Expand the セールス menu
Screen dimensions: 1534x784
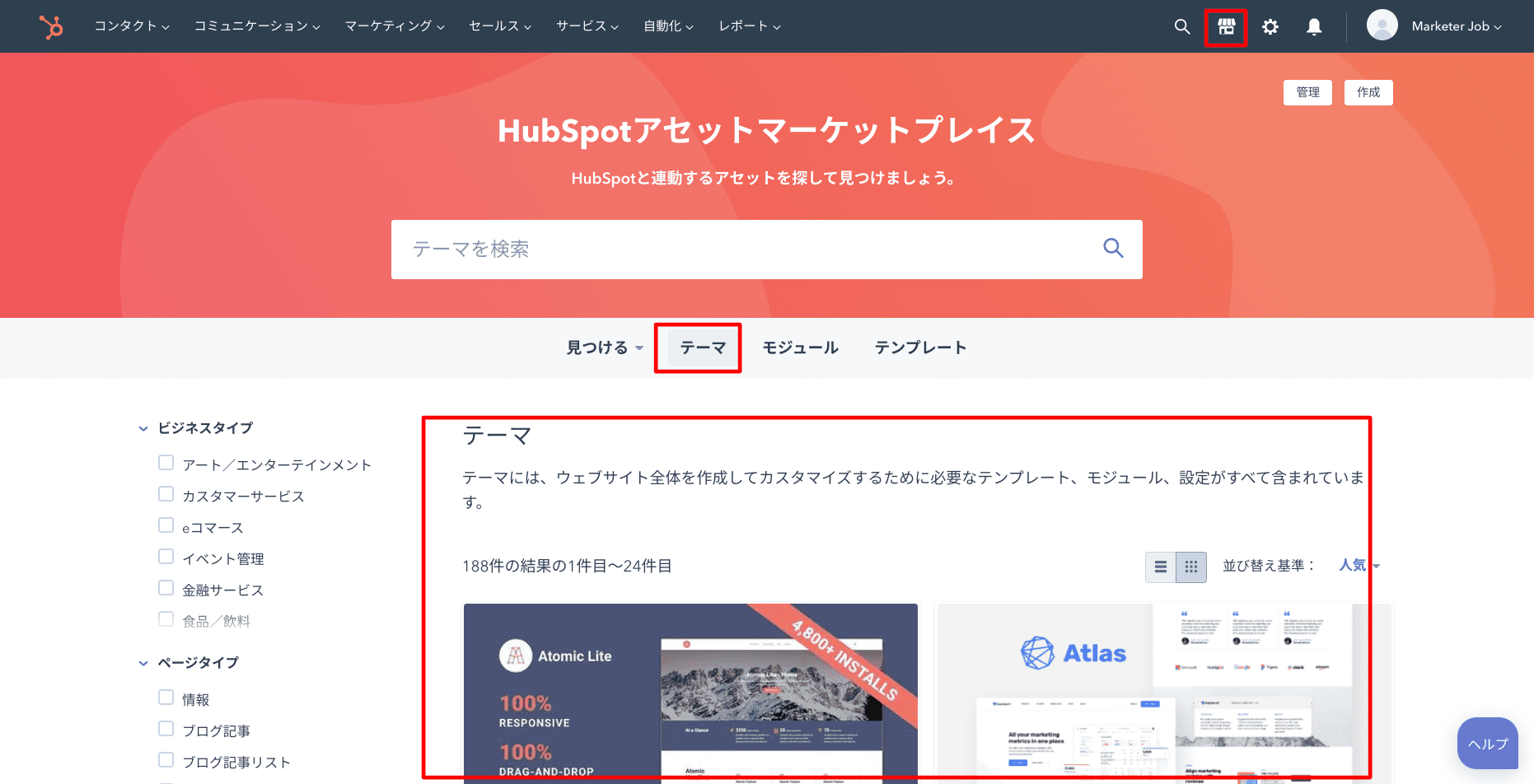500,26
